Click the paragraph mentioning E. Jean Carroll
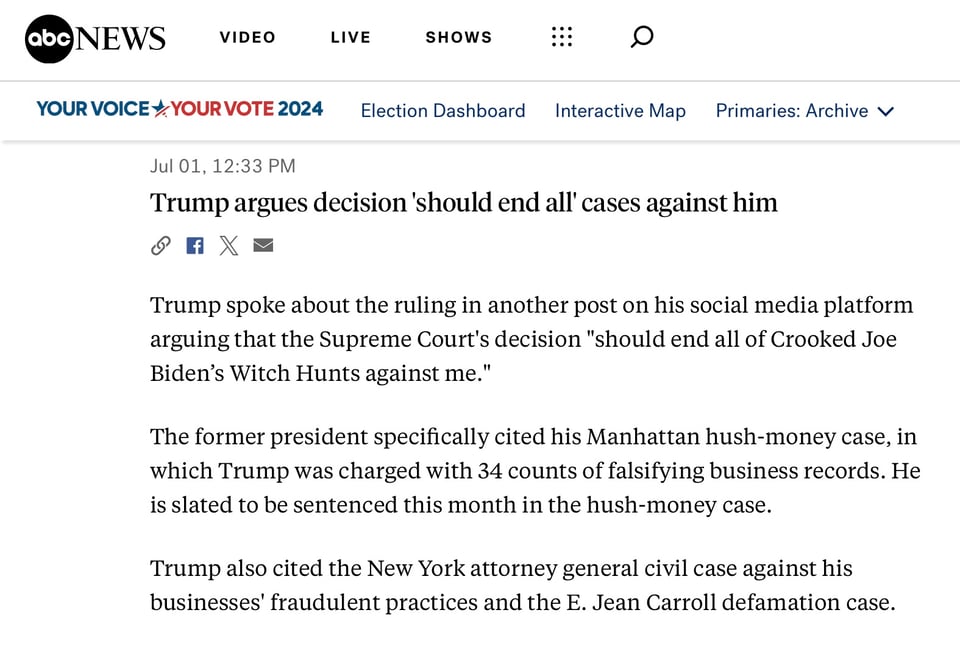This screenshot has height=646, width=960. click(522, 585)
